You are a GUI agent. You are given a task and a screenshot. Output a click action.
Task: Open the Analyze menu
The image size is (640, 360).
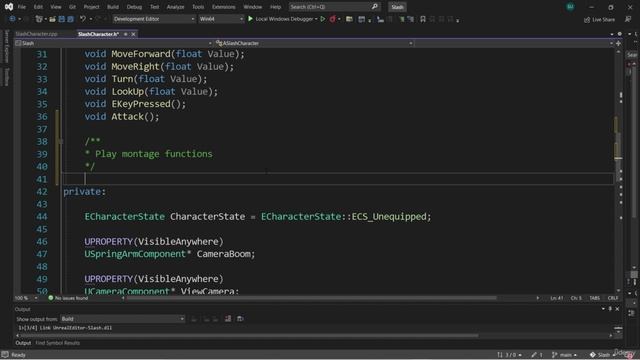(176, 7)
